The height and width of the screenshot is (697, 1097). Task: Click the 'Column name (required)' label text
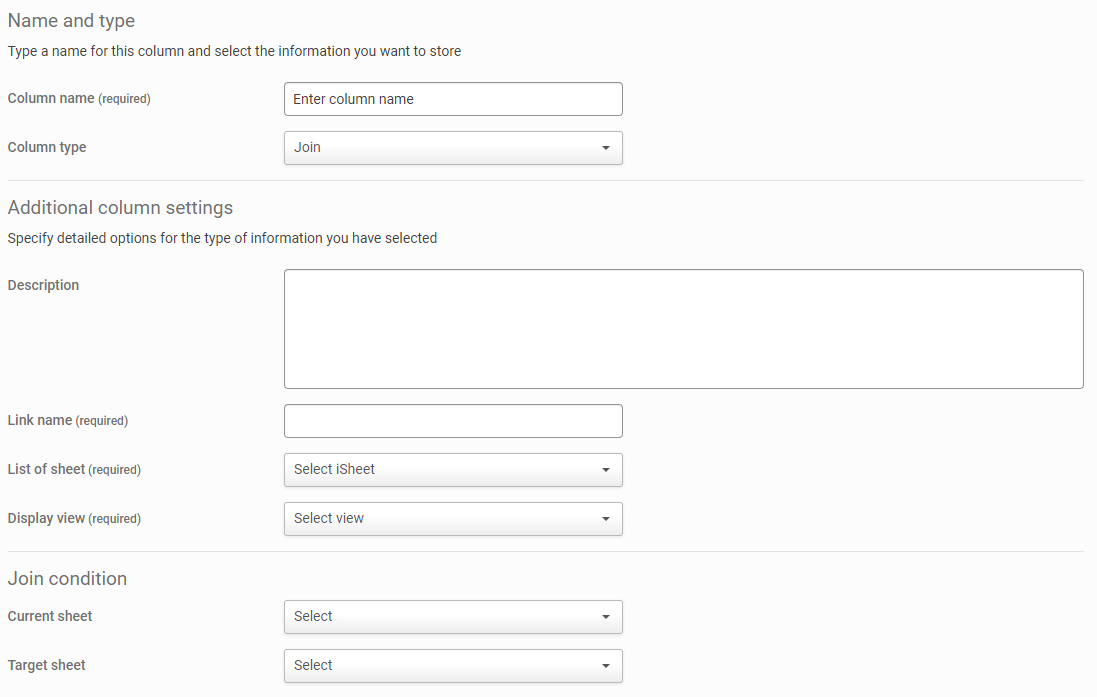tap(79, 99)
